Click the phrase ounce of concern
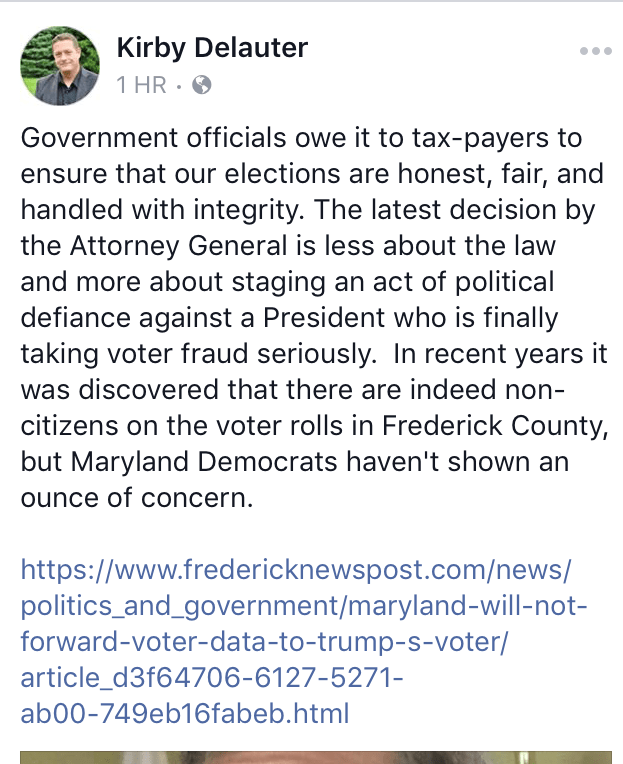Viewport: 623px width, 764px height. (x=137, y=499)
